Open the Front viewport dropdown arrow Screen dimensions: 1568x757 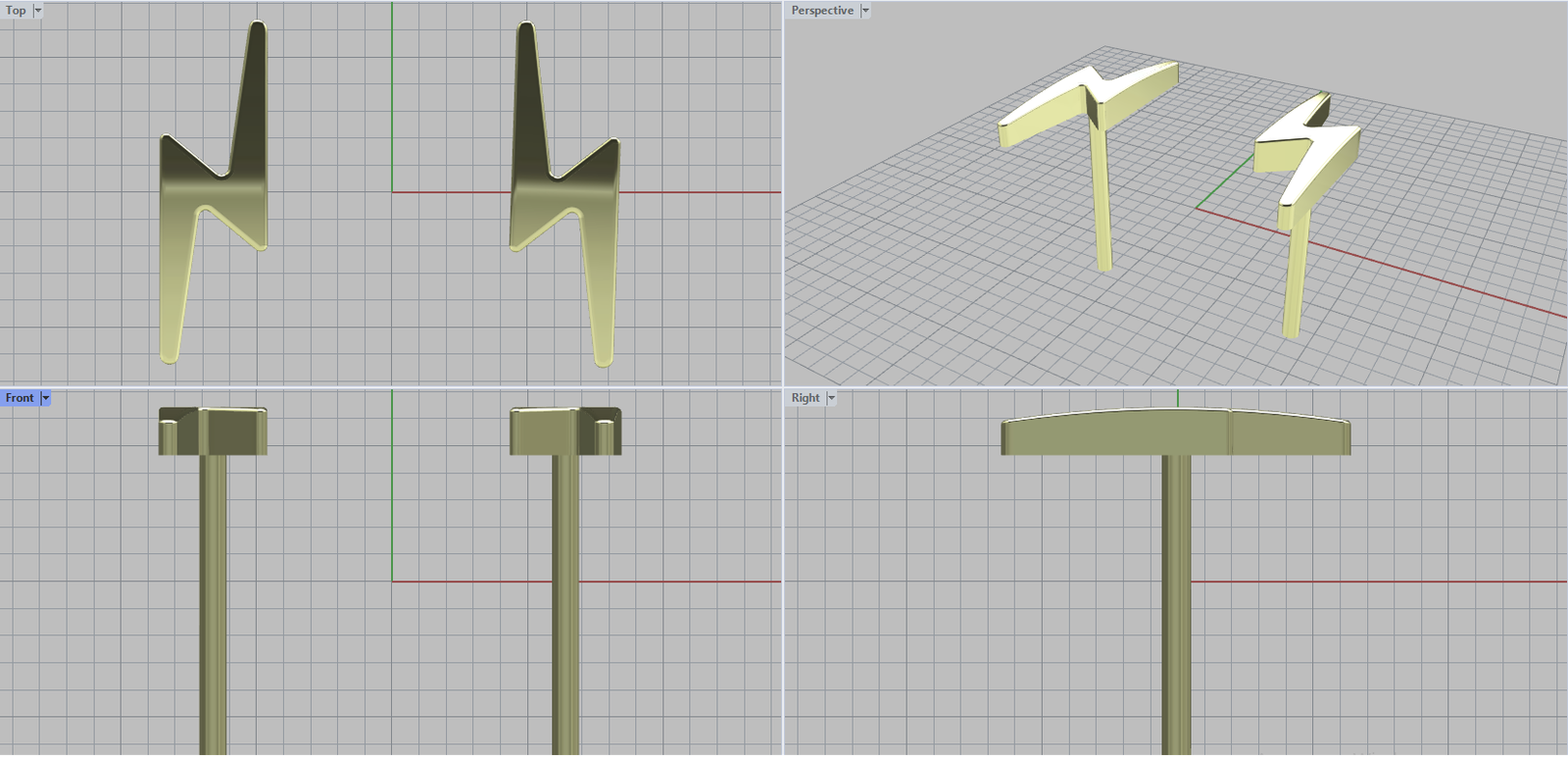45,398
